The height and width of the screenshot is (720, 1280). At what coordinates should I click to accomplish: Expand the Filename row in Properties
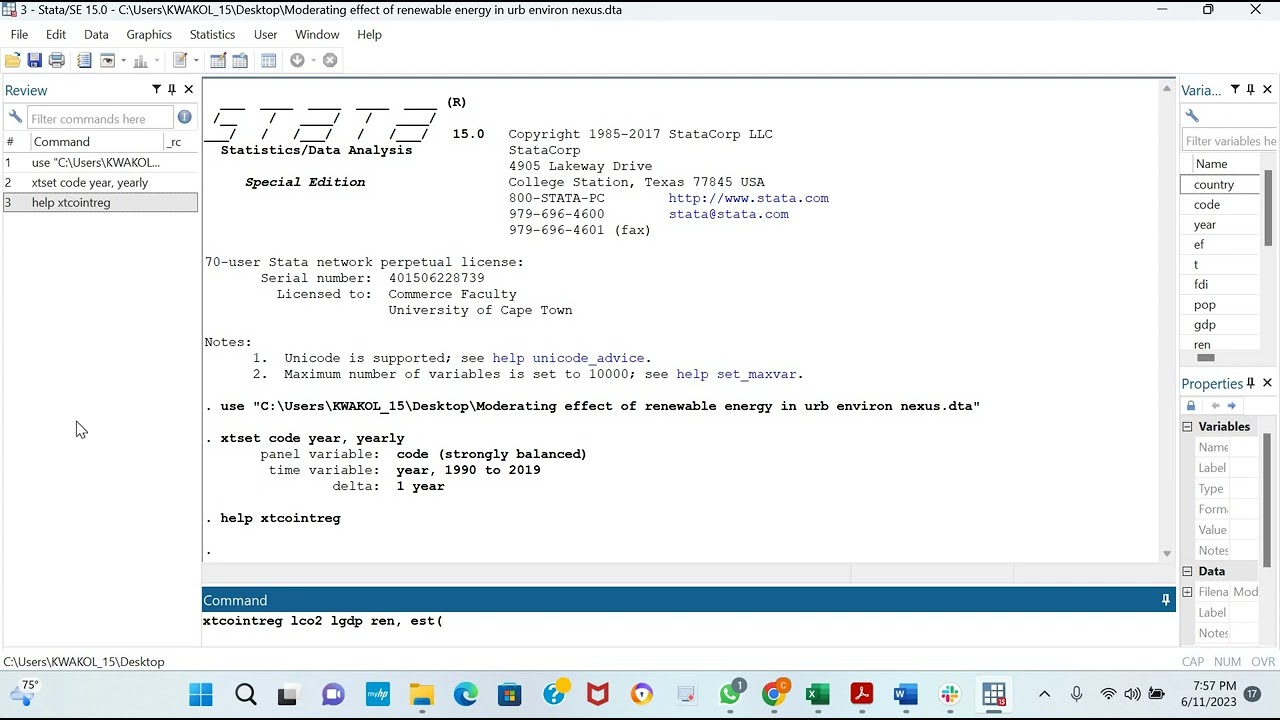coord(1188,592)
